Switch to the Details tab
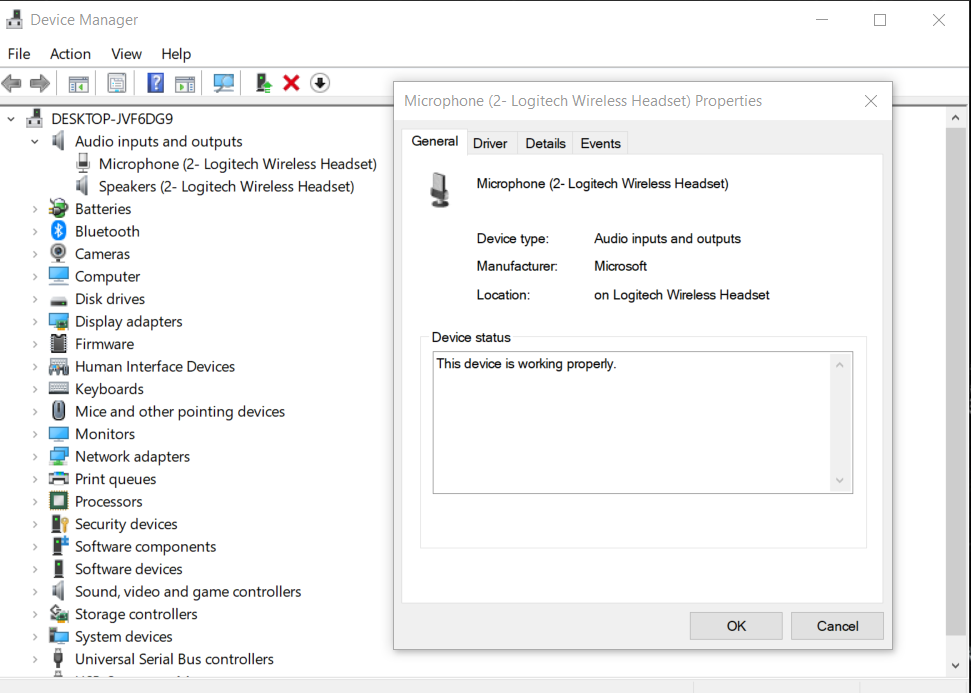This screenshot has width=971, height=693. (x=545, y=143)
